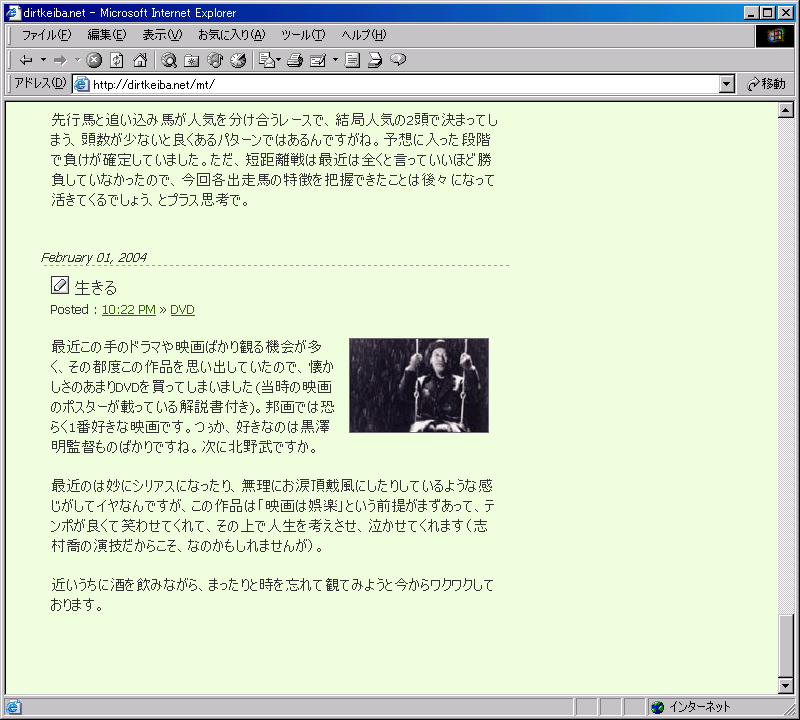Go forward with the Forward arrow
800x720 pixels.
(x=60, y=60)
